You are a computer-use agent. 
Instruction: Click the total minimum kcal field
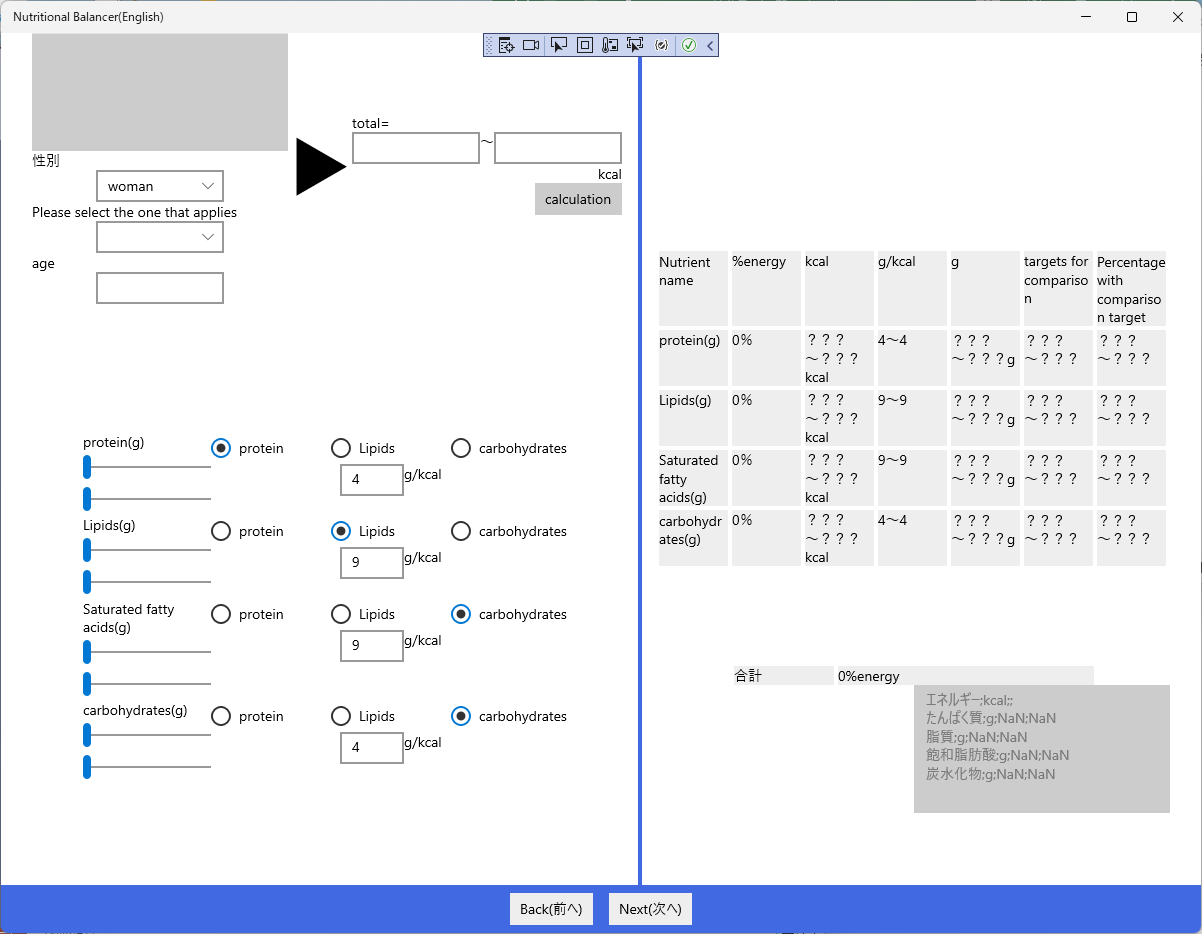tap(416, 148)
